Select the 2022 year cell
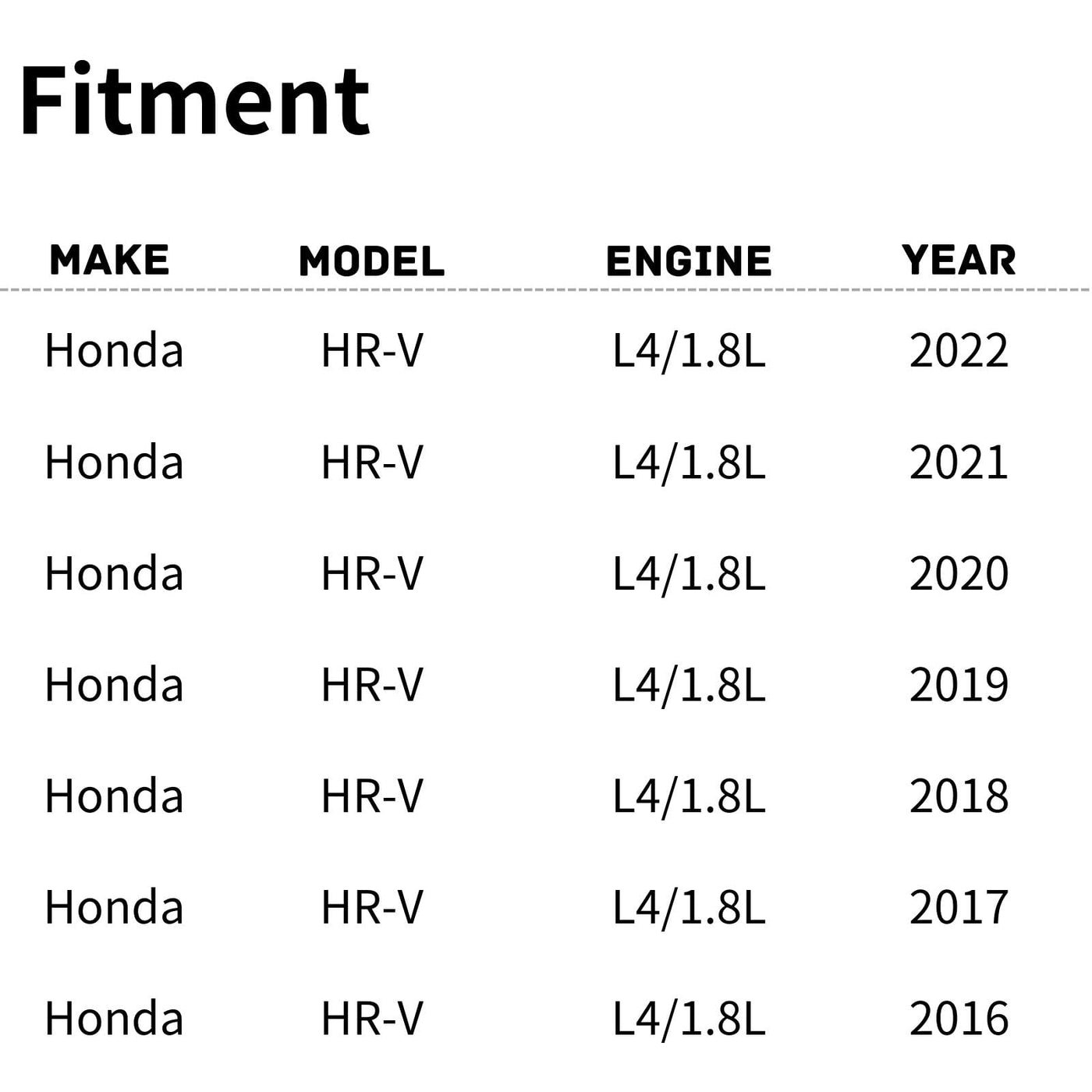This screenshot has width=1092, height=1092. [959, 351]
